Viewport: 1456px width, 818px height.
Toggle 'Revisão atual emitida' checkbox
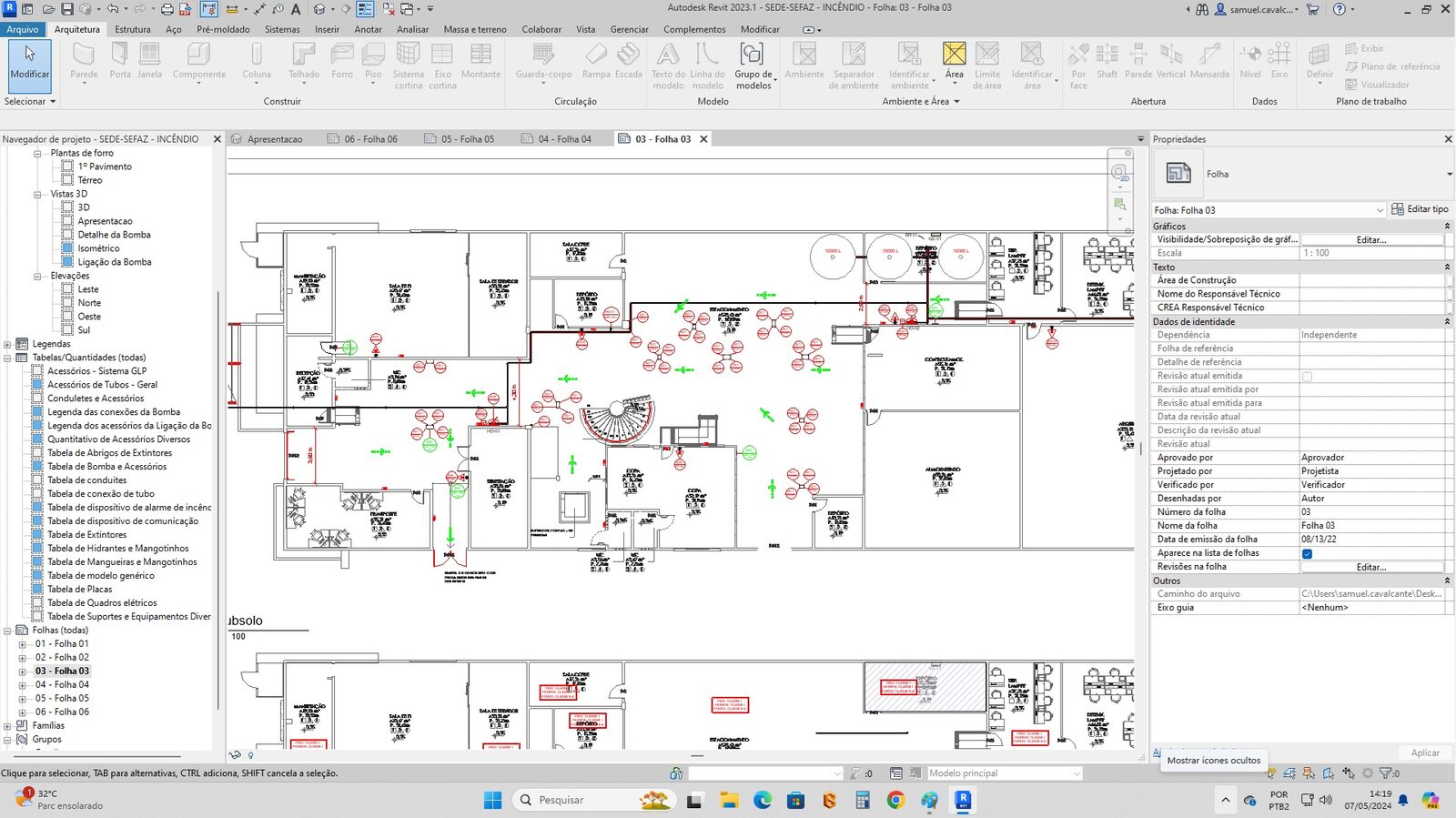coord(1307,376)
